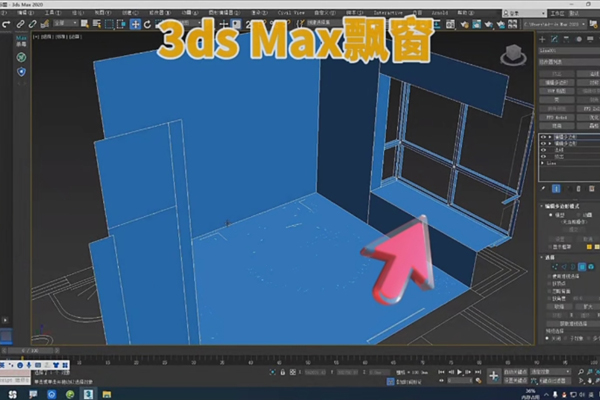The width and height of the screenshot is (600, 400).
Task: Click the Select by Name icon
Action: tap(97, 24)
